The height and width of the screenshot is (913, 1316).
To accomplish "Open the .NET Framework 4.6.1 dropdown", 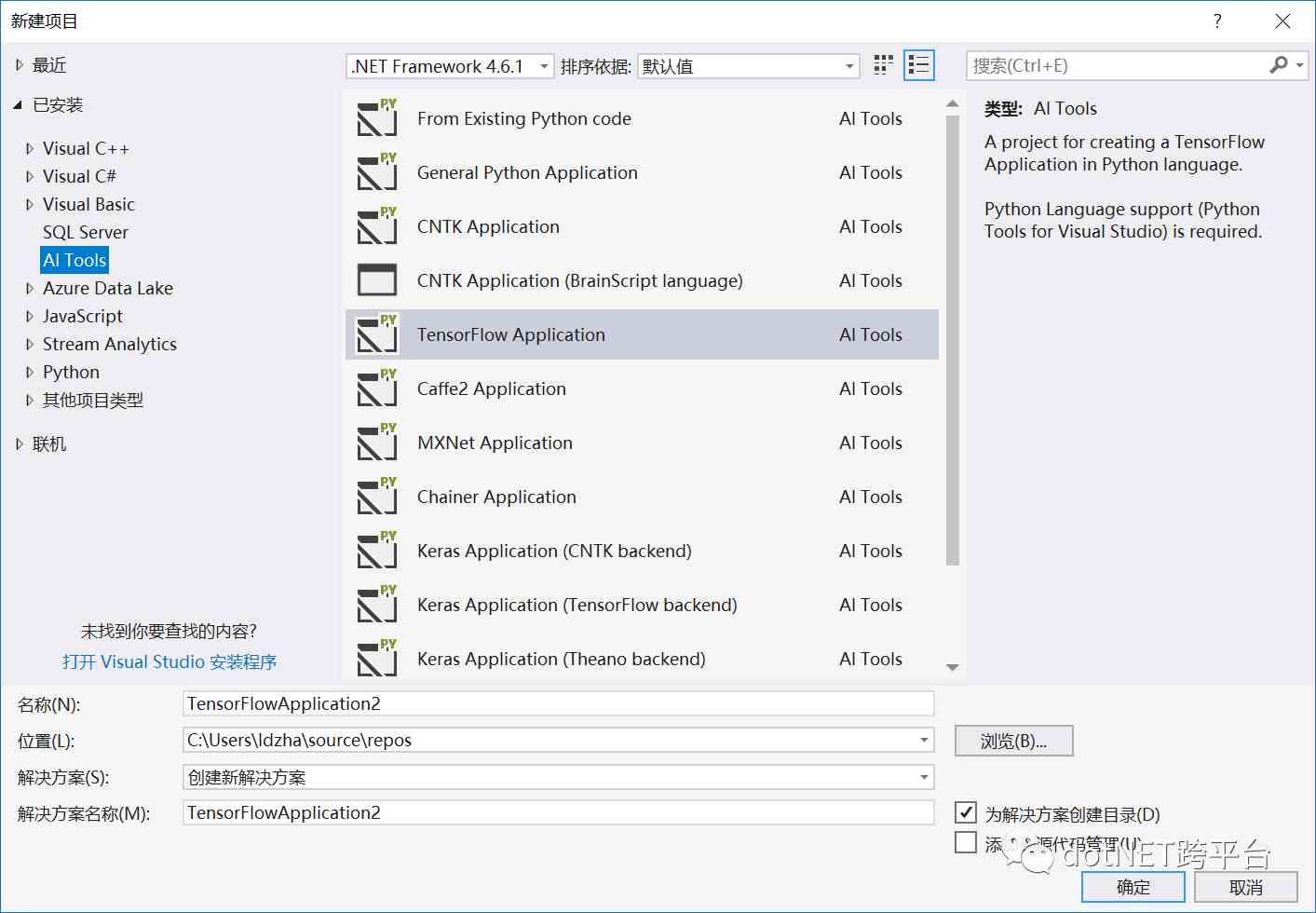I will [x=450, y=66].
